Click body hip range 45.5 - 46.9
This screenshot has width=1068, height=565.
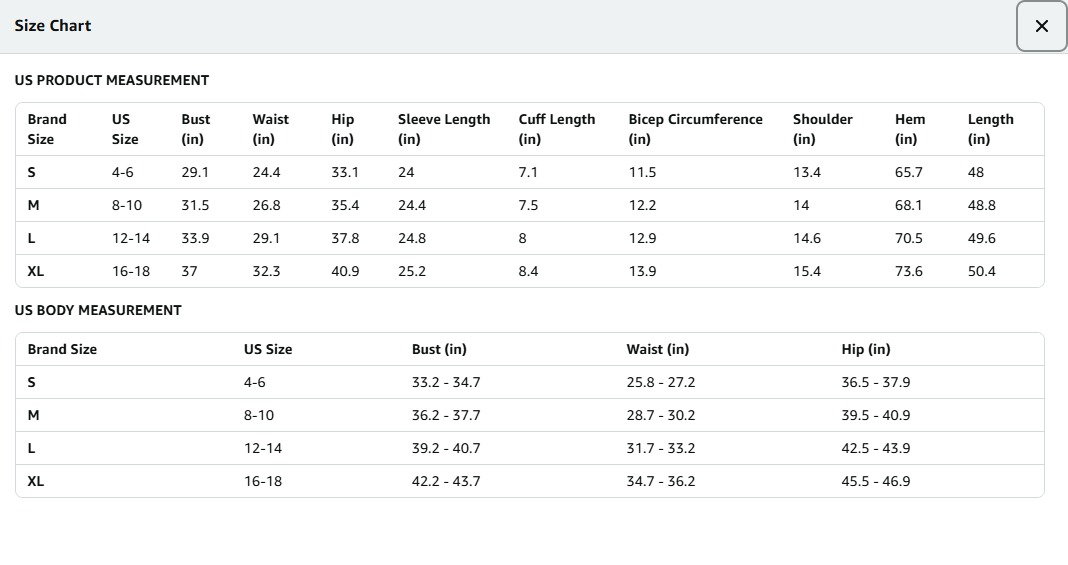click(875, 481)
